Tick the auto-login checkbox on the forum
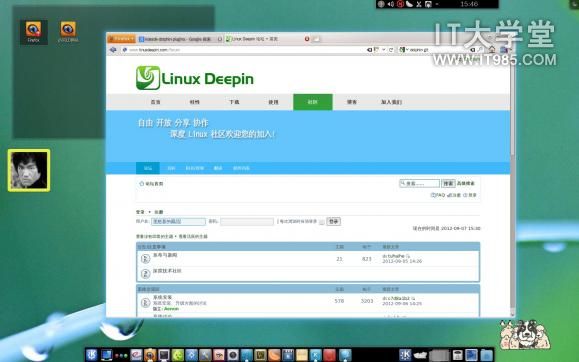Screen dimensions: 579x362 (x=322, y=222)
